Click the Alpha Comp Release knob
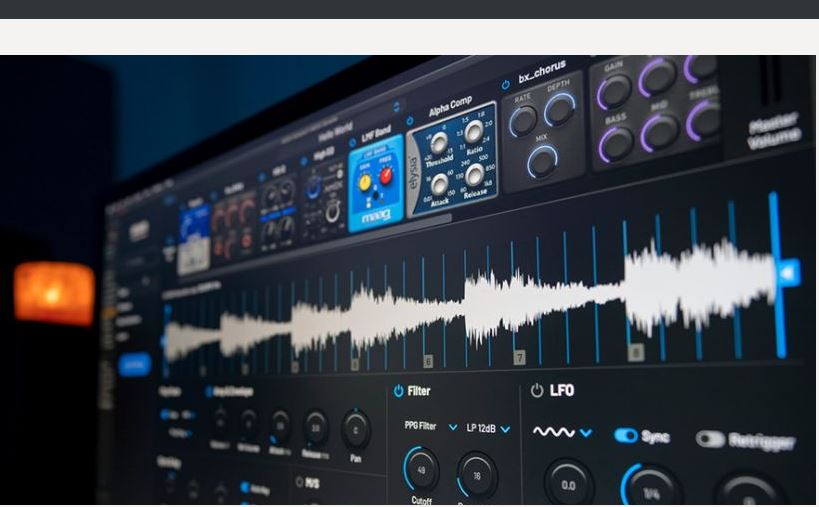Image resolution: width=819 pixels, height=507 pixels. tap(474, 175)
